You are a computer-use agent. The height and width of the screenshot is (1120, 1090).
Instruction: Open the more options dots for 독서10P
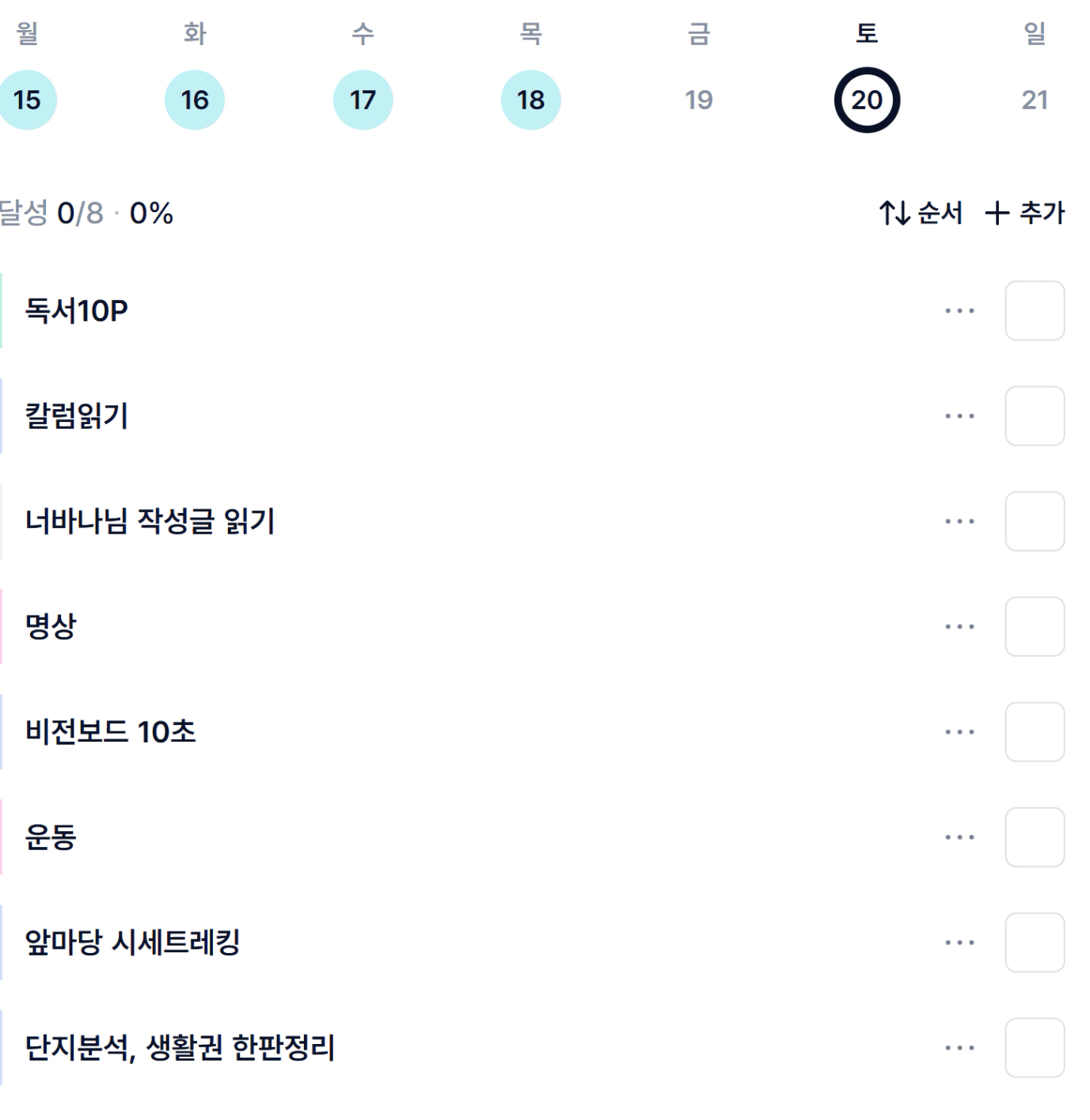pos(959,311)
